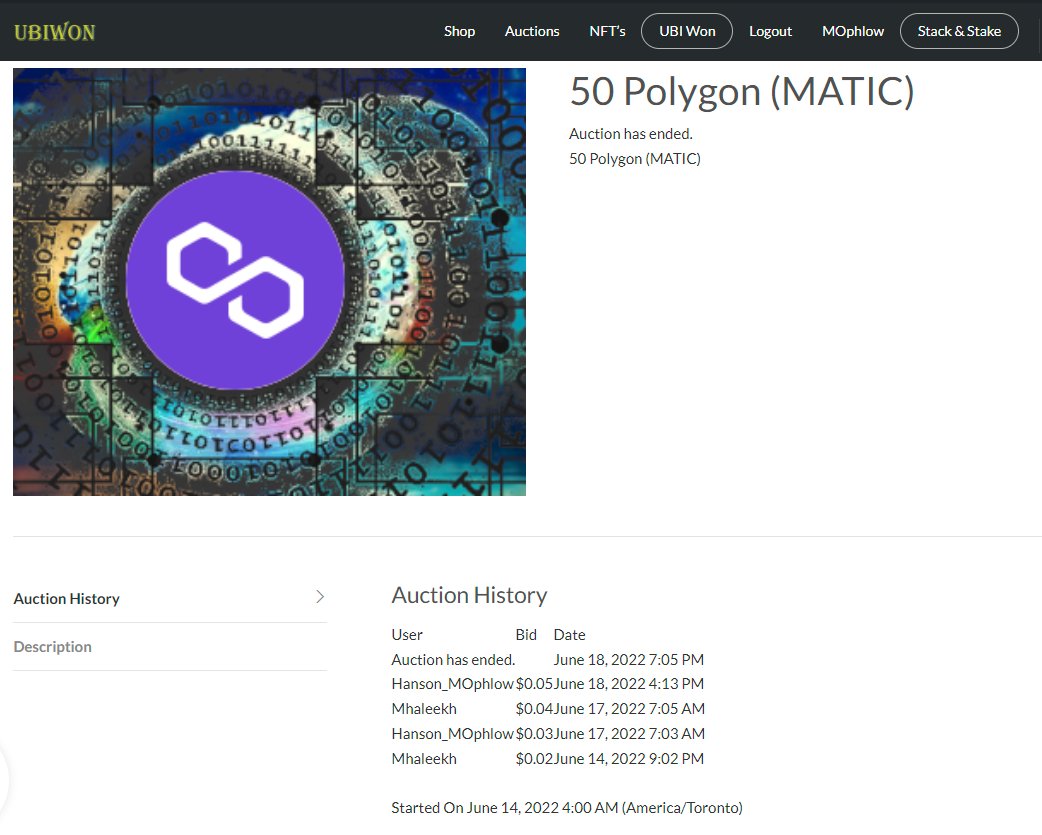
Task: Open the NFT's navigation link
Action: click(607, 31)
